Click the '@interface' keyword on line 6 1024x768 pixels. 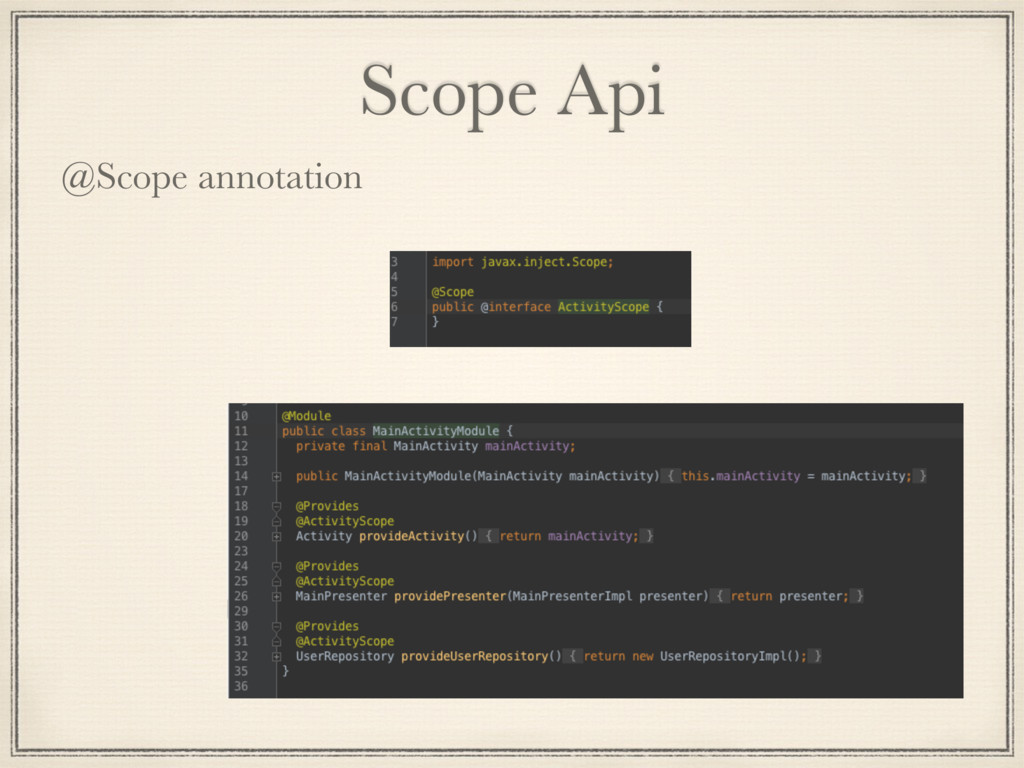(516, 307)
